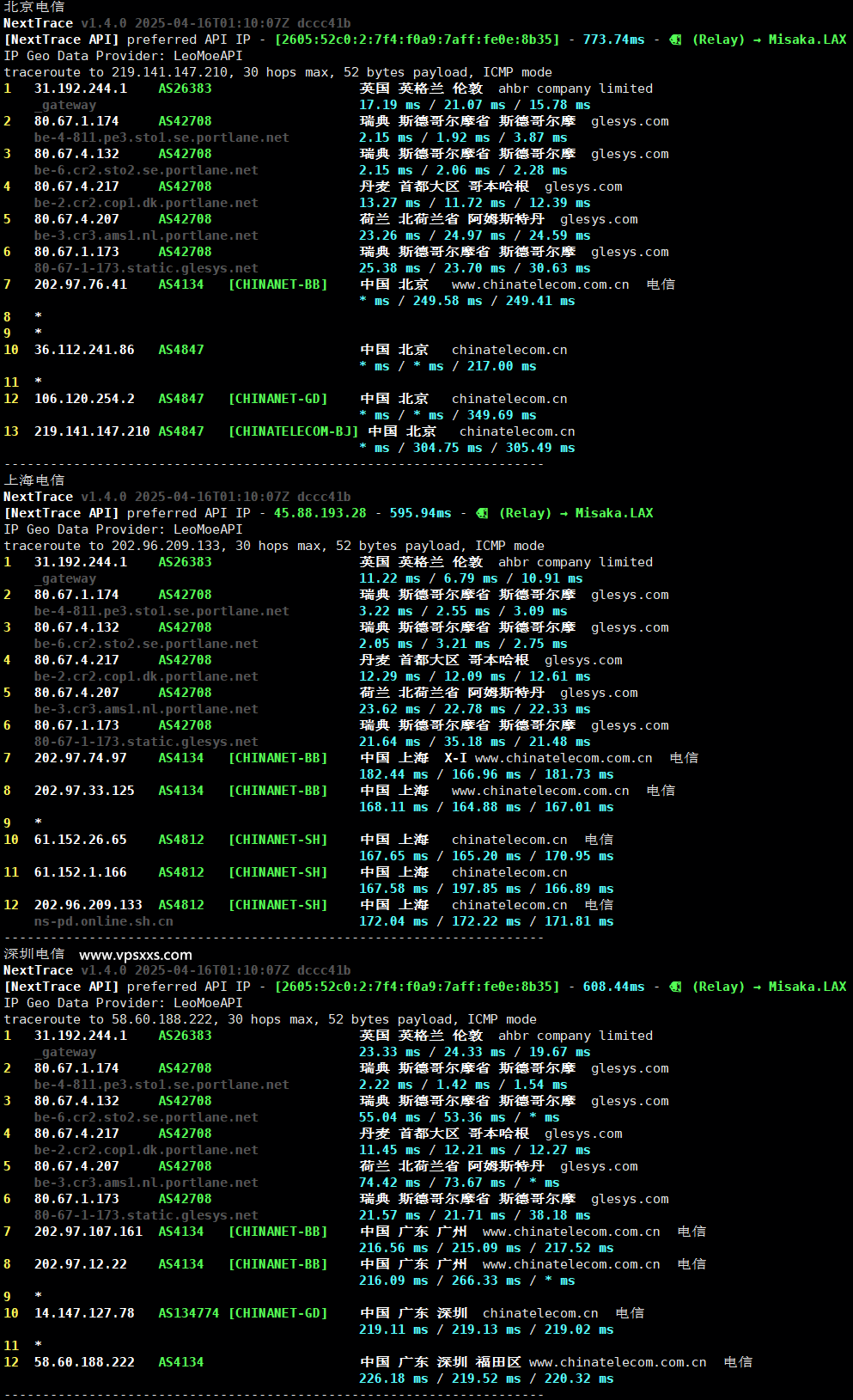Select the 上海电信 section heading
The height and width of the screenshot is (1400, 853).
click(34, 480)
